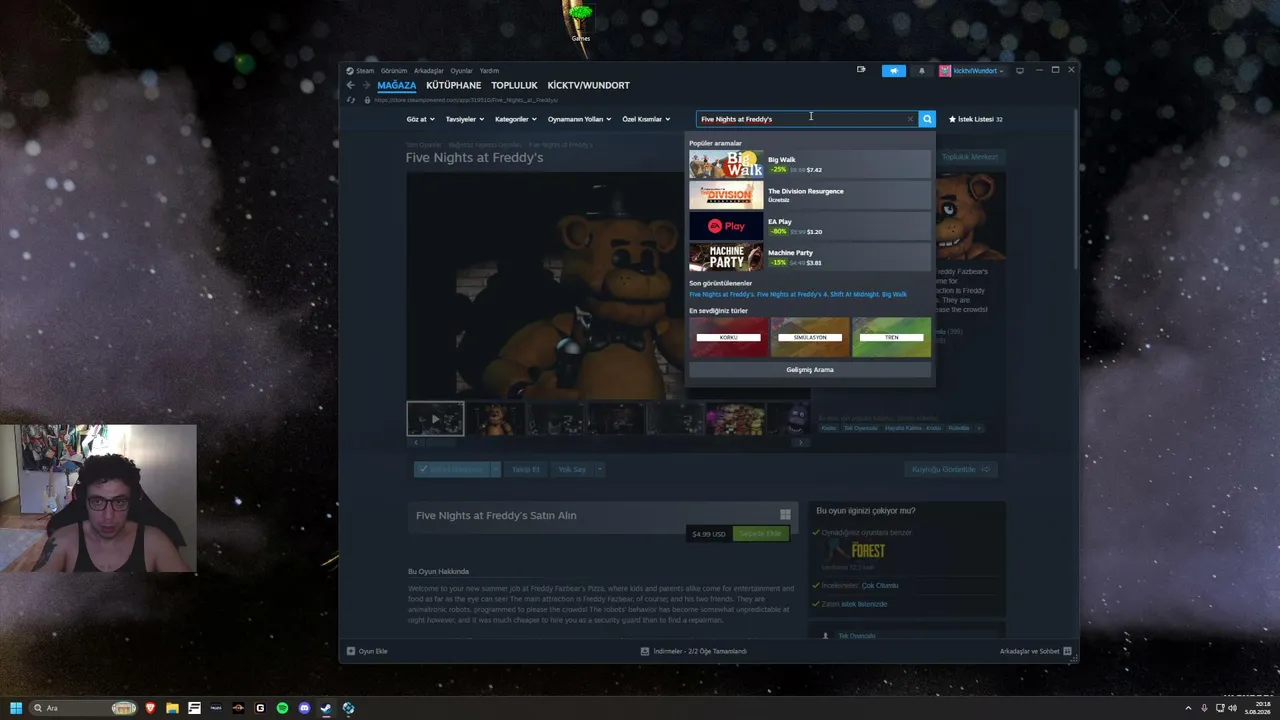Screen dimensions: 1280x720
Task: Switch to the KÜTÜPHANE tab
Action: click(x=453, y=85)
